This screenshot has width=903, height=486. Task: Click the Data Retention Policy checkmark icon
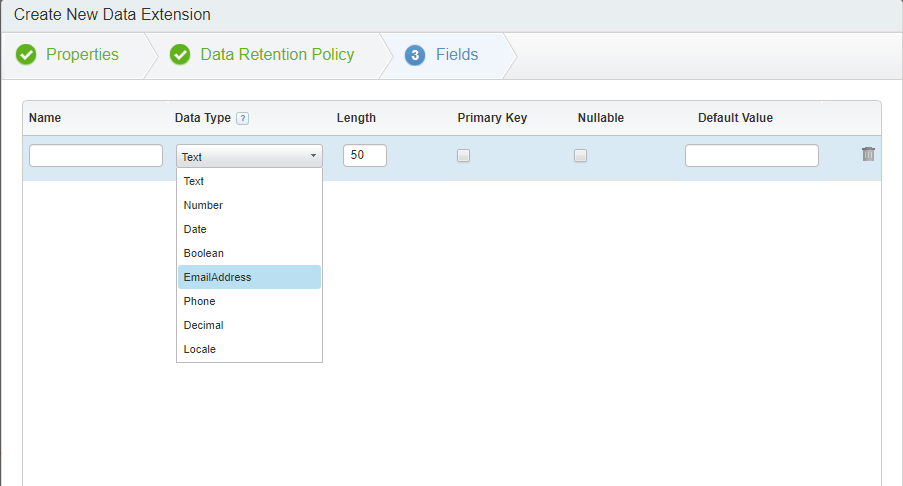(180, 55)
